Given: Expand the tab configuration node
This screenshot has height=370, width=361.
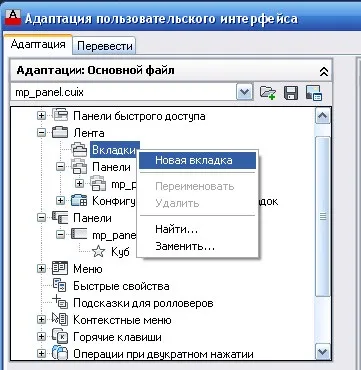Looking at the screenshot, I should pyautogui.click(x=60, y=201).
